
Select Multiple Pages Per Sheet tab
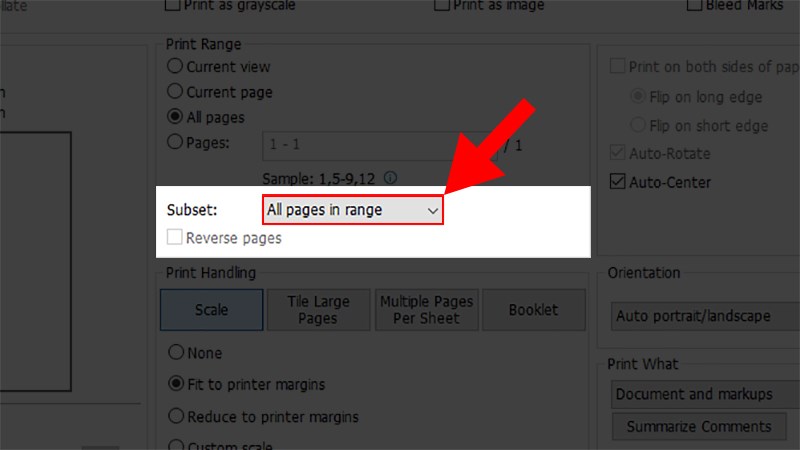coord(427,310)
